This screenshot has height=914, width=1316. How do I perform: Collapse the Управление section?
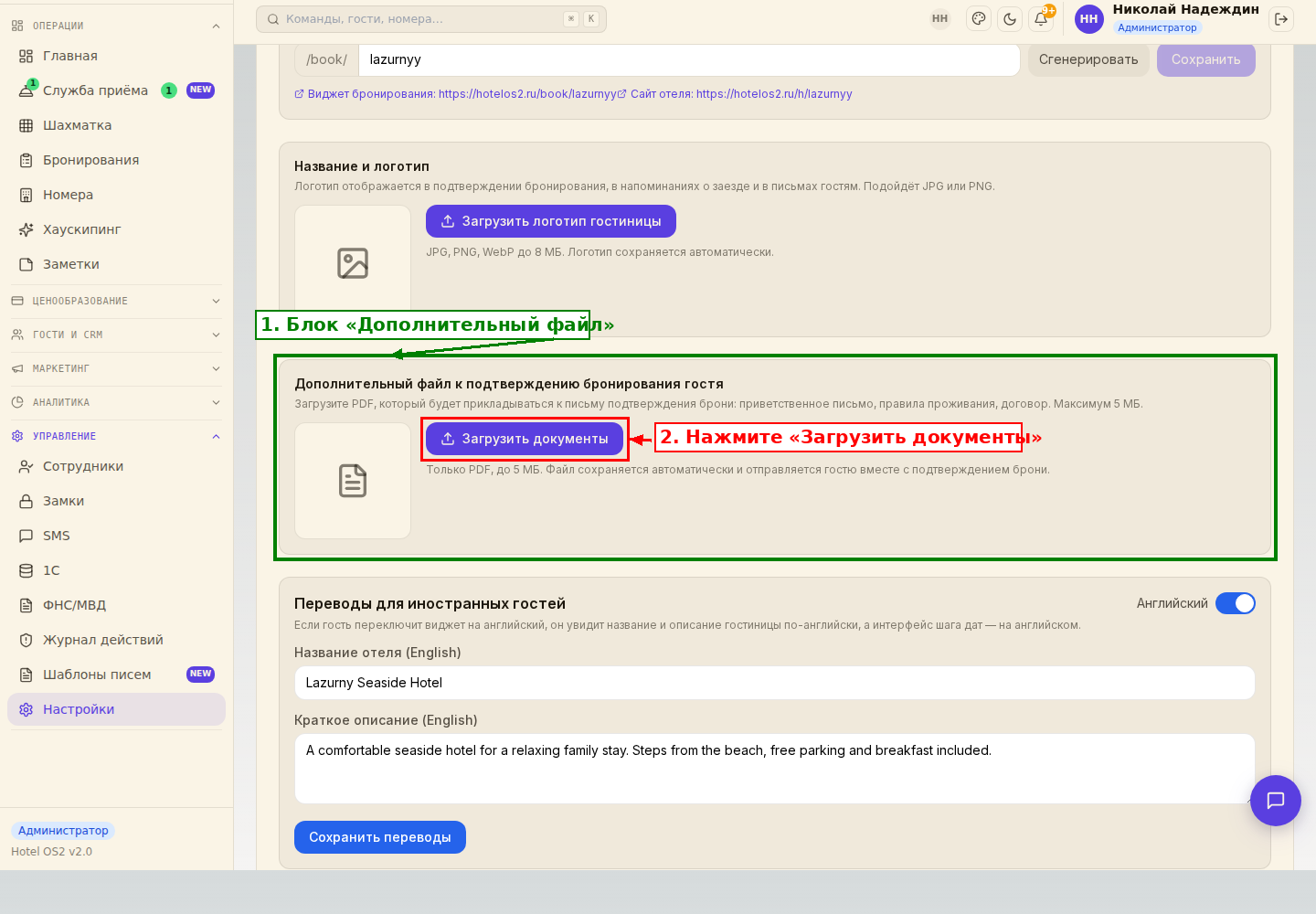click(x=117, y=436)
